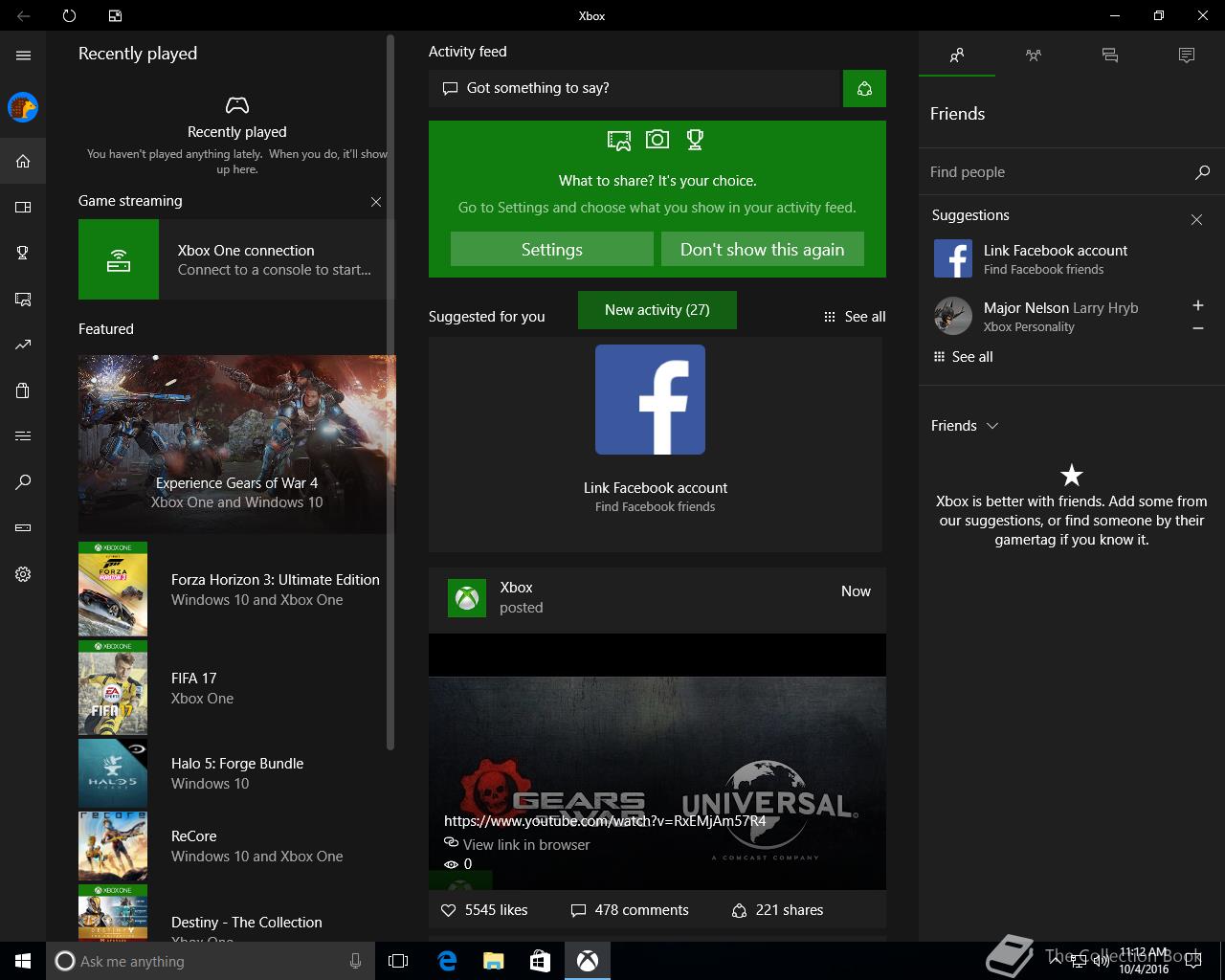Click Don't show this again button

763,249
